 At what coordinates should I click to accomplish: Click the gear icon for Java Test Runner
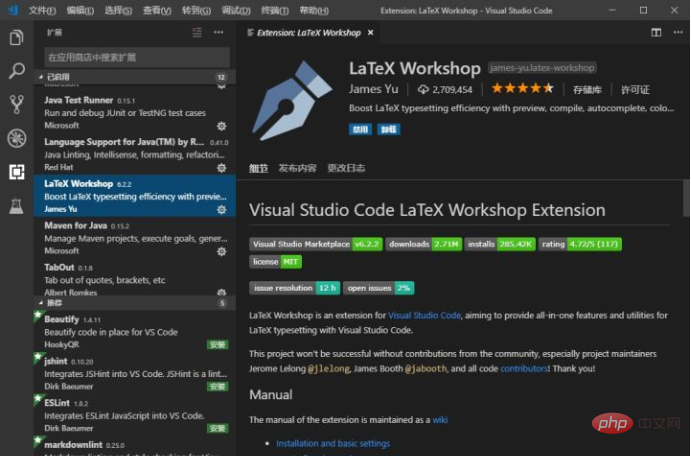(221, 126)
